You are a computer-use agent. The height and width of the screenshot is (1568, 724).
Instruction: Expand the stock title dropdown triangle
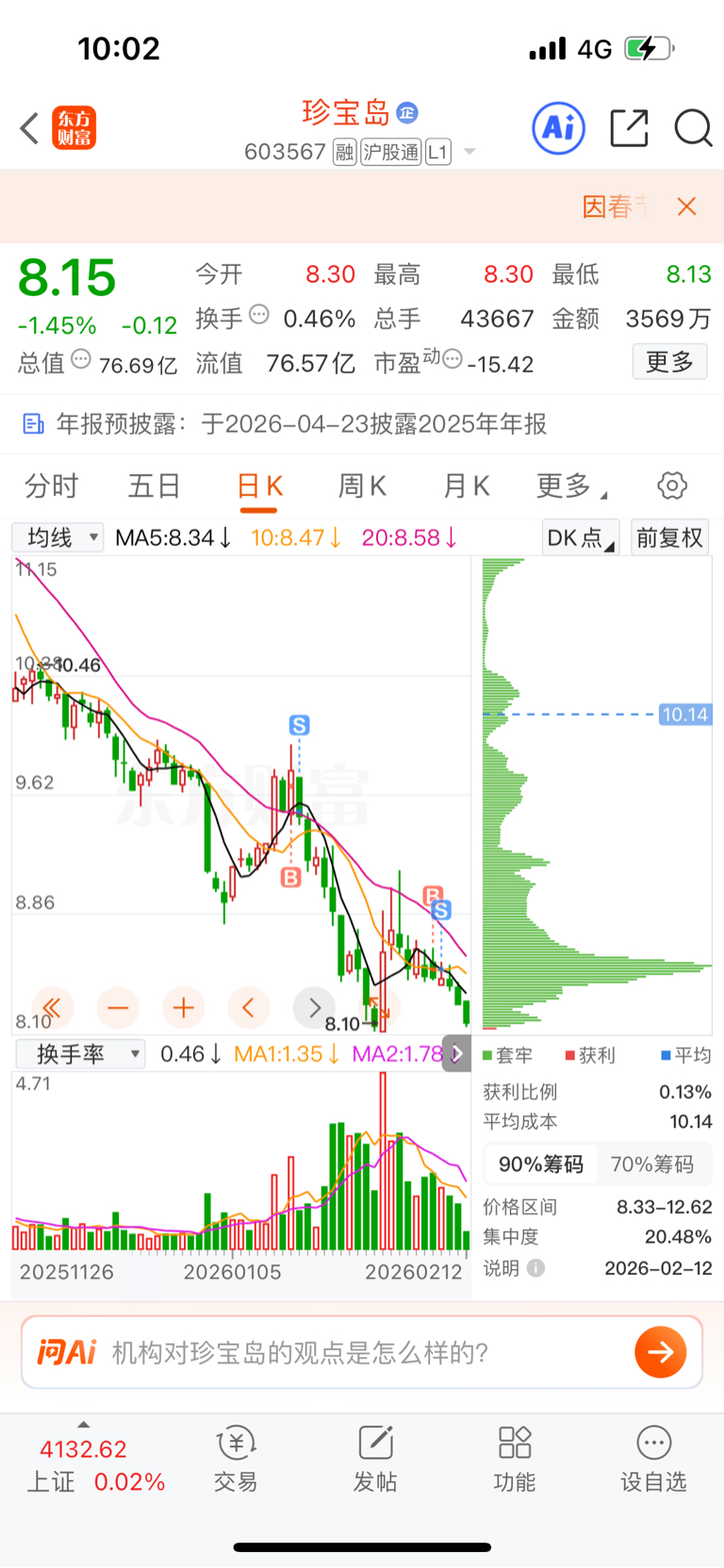[469, 152]
